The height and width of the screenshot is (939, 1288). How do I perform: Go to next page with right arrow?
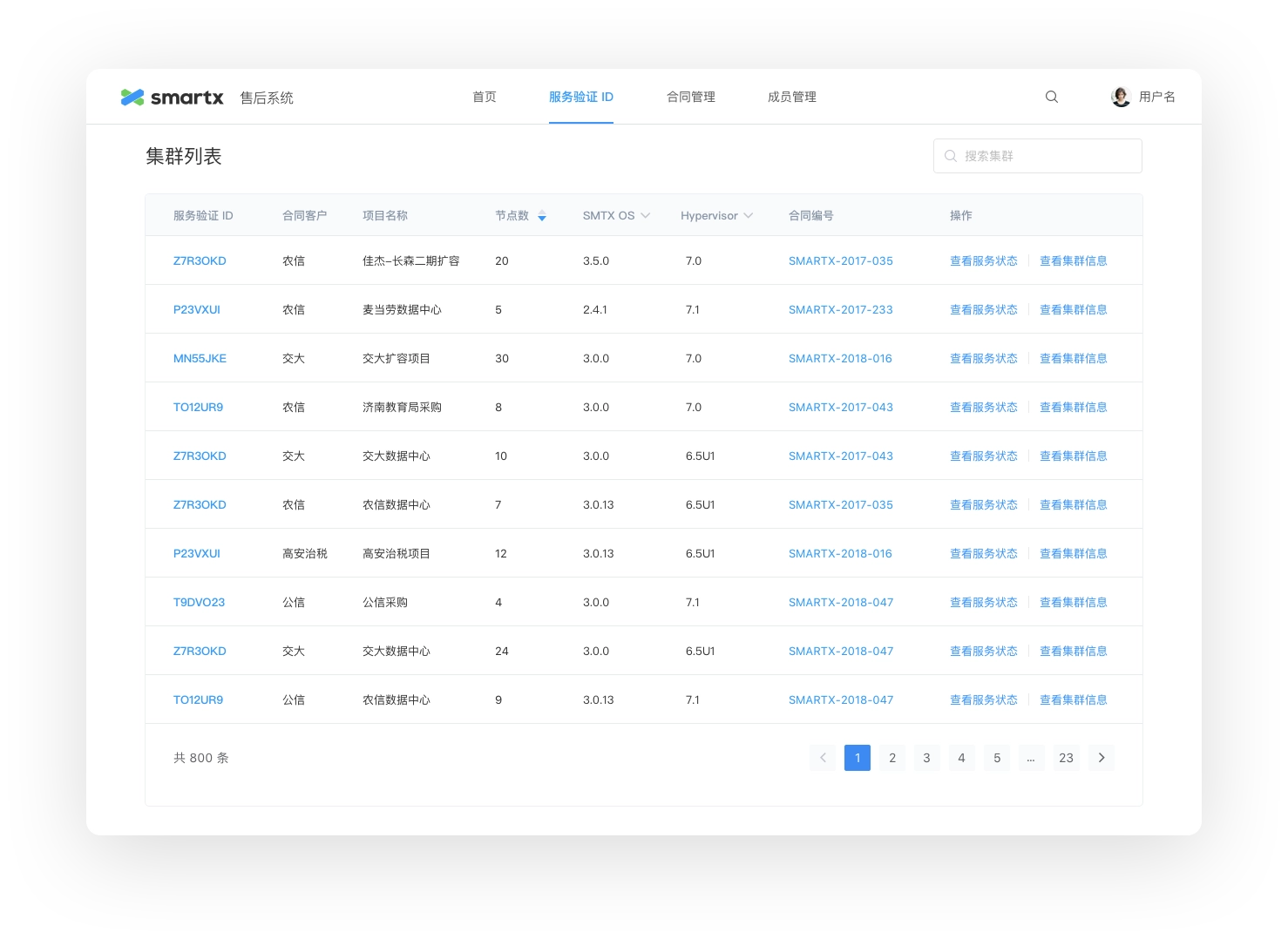click(x=1102, y=758)
